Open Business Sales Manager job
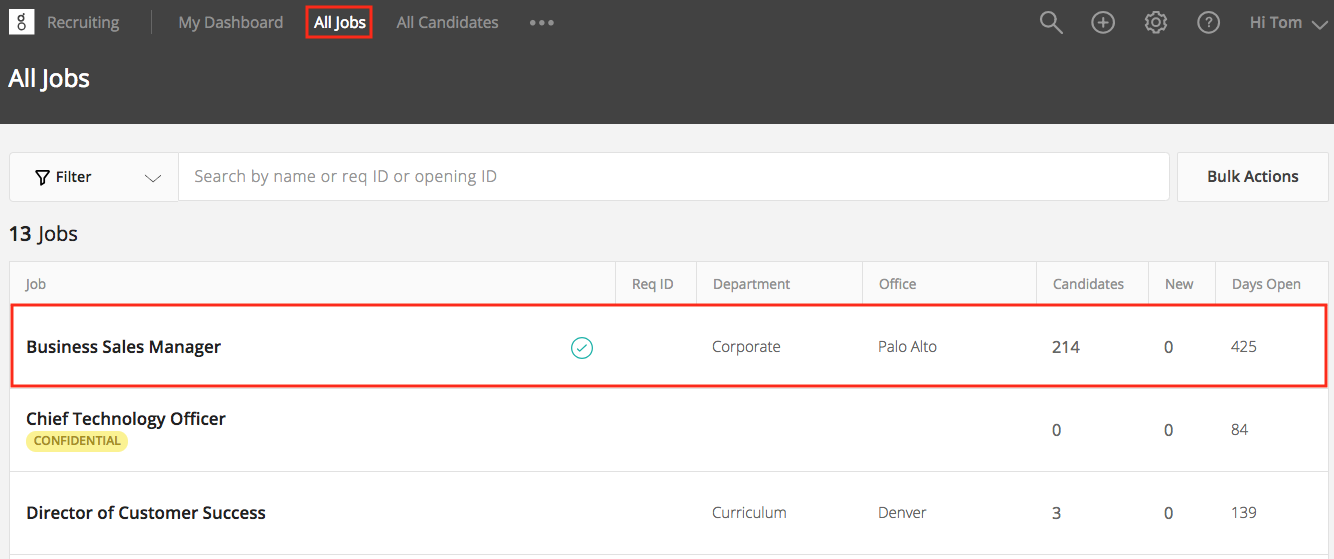The height and width of the screenshot is (559, 1334). pos(123,347)
